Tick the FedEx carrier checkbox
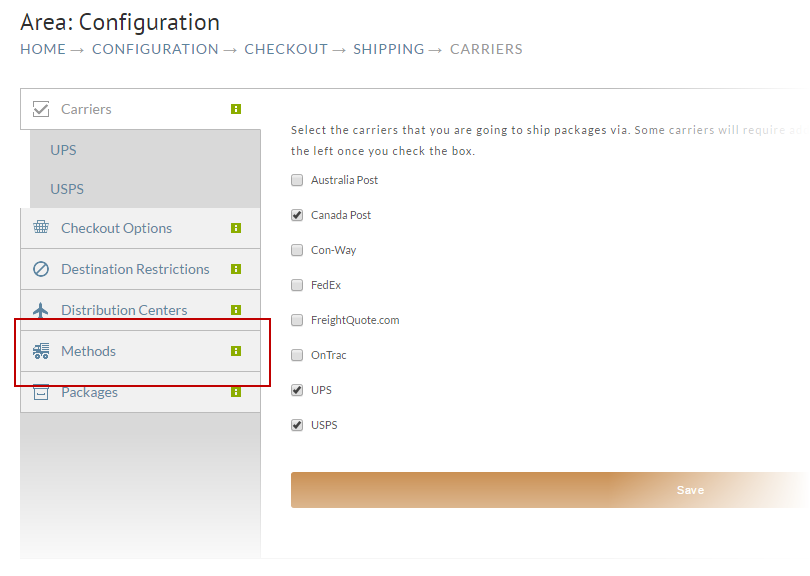This screenshot has height=576, width=810. pyautogui.click(x=297, y=285)
